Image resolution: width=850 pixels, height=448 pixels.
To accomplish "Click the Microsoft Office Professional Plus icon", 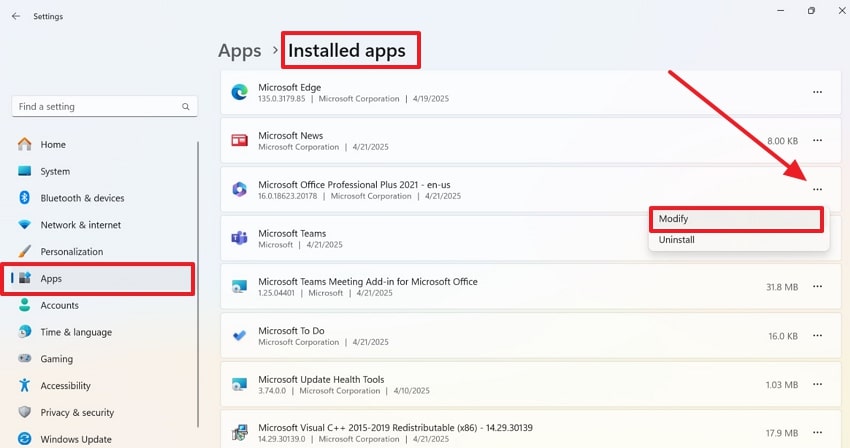I will coord(239,189).
